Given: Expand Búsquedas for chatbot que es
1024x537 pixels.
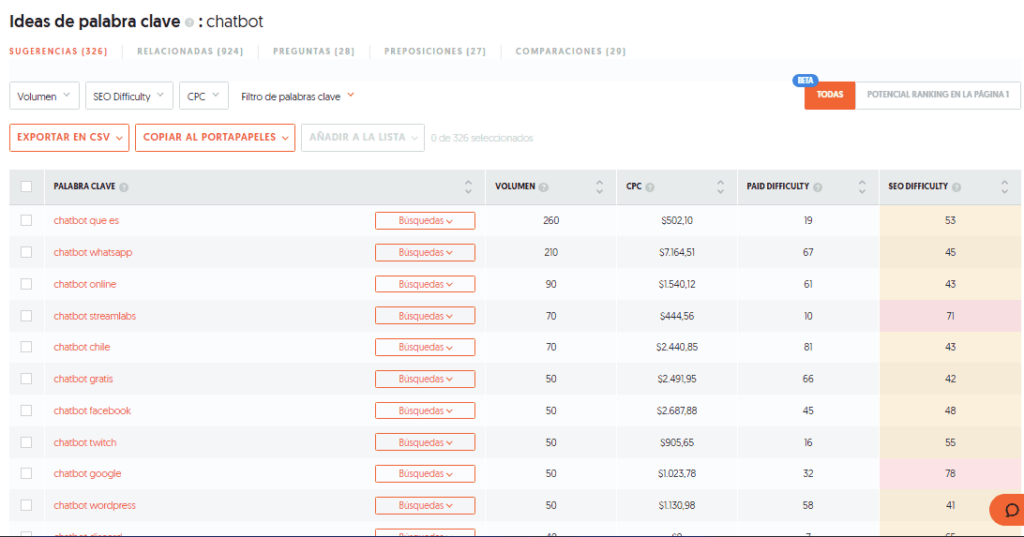Looking at the screenshot, I should tap(425, 221).
